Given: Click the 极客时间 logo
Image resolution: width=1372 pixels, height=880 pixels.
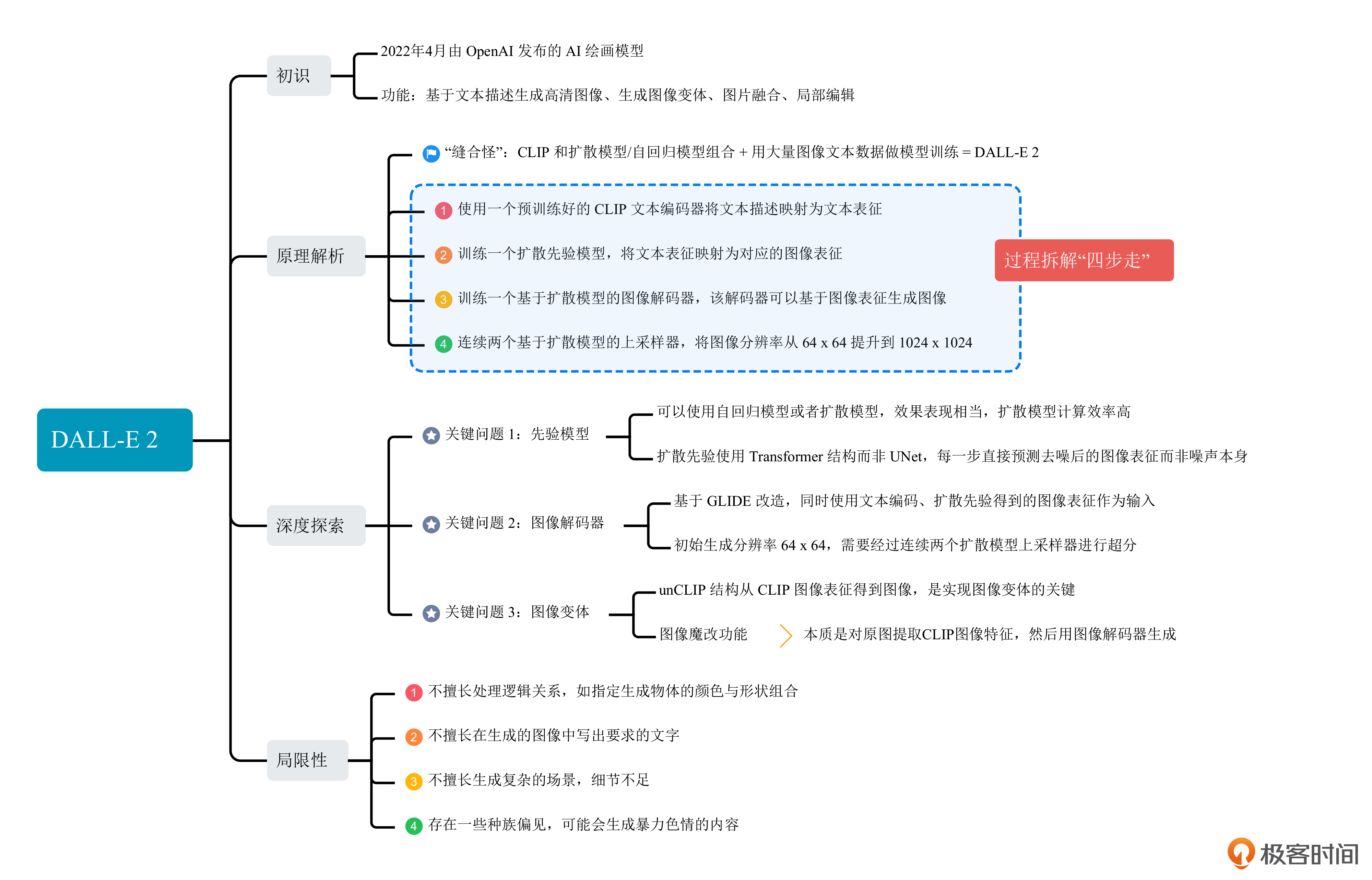Looking at the screenshot, I should click(x=1293, y=854).
